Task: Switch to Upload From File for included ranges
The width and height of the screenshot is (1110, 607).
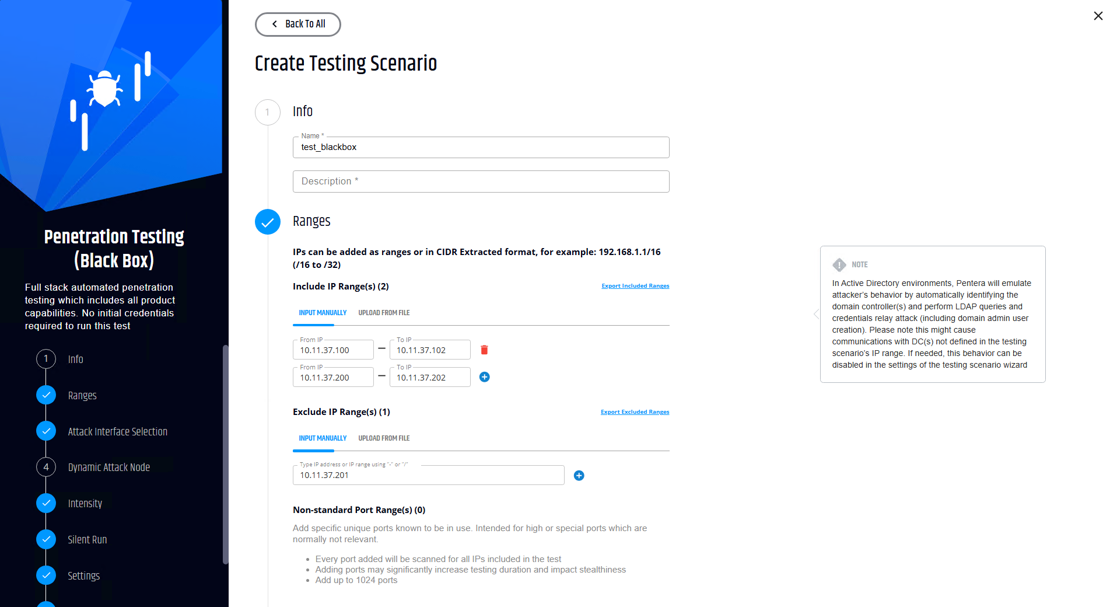Action: (x=384, y=313)
